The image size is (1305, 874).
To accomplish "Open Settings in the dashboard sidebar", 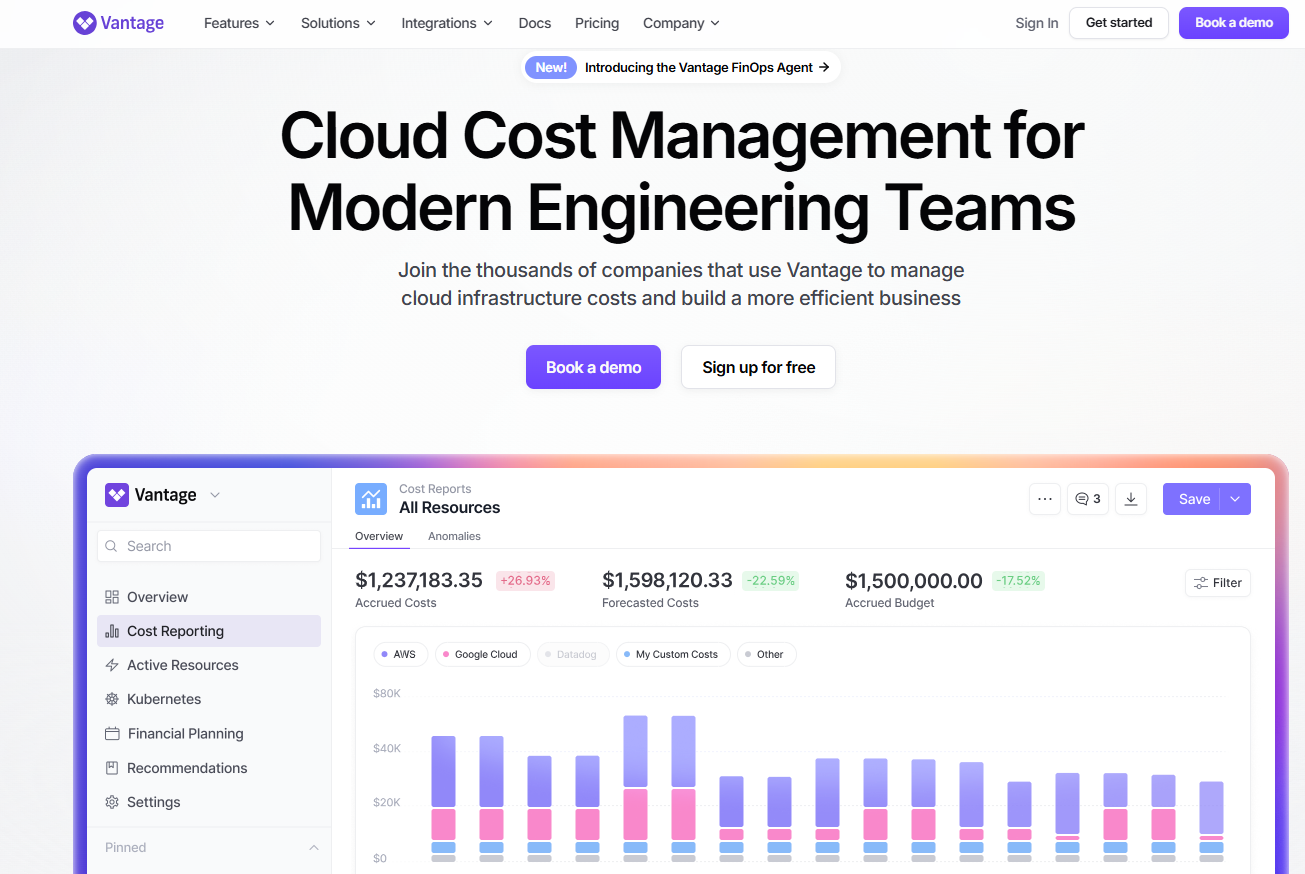I will (153, 802).
